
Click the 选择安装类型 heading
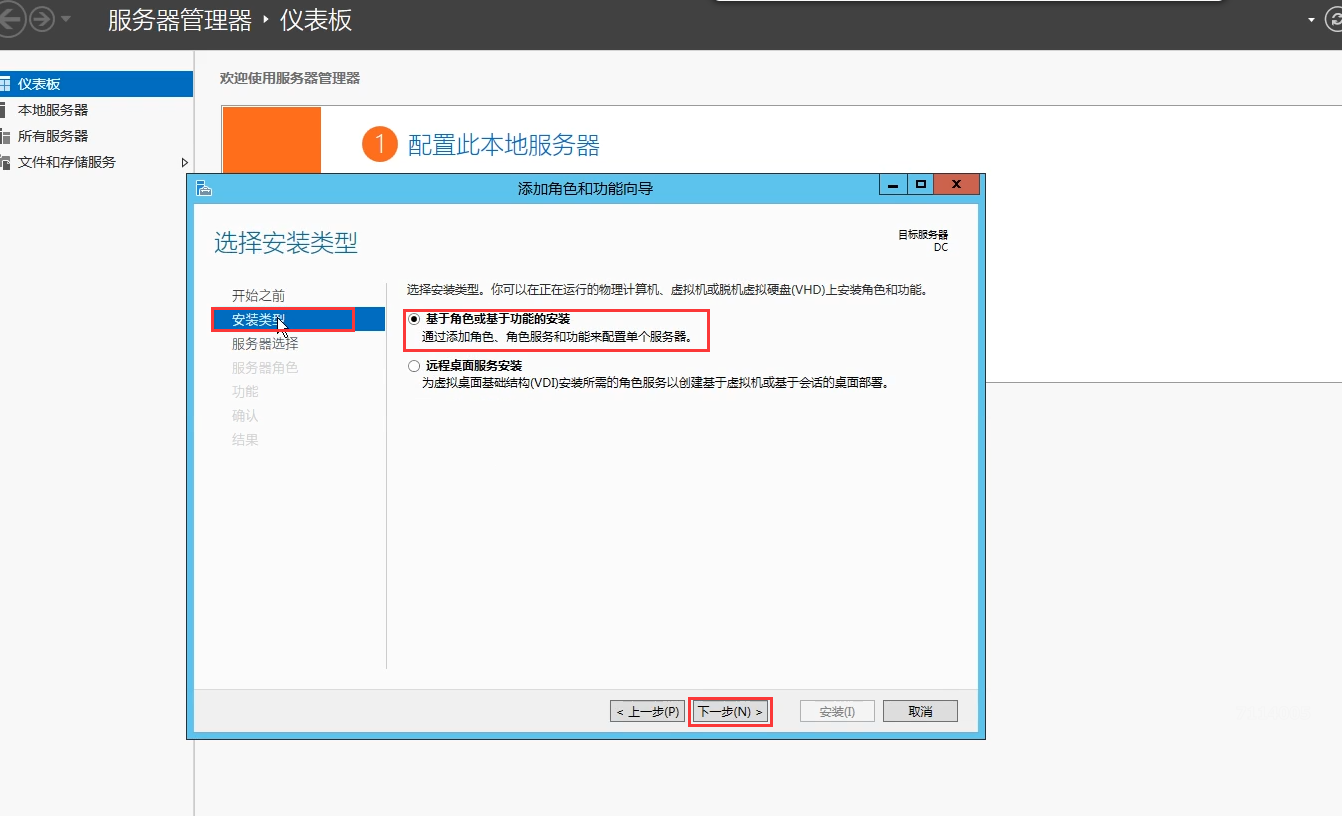tap(286, 242)
